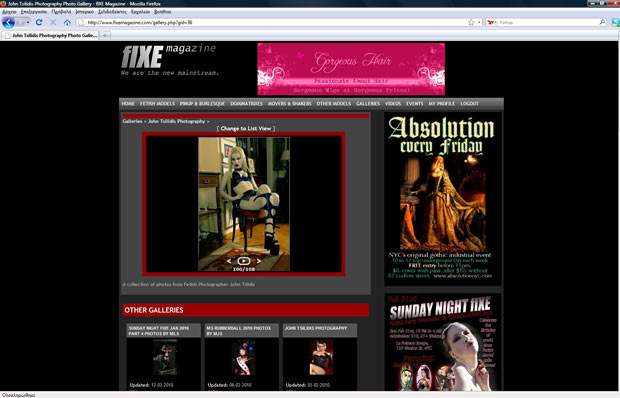Go to browser home page icon

click(x=67, y=23)
